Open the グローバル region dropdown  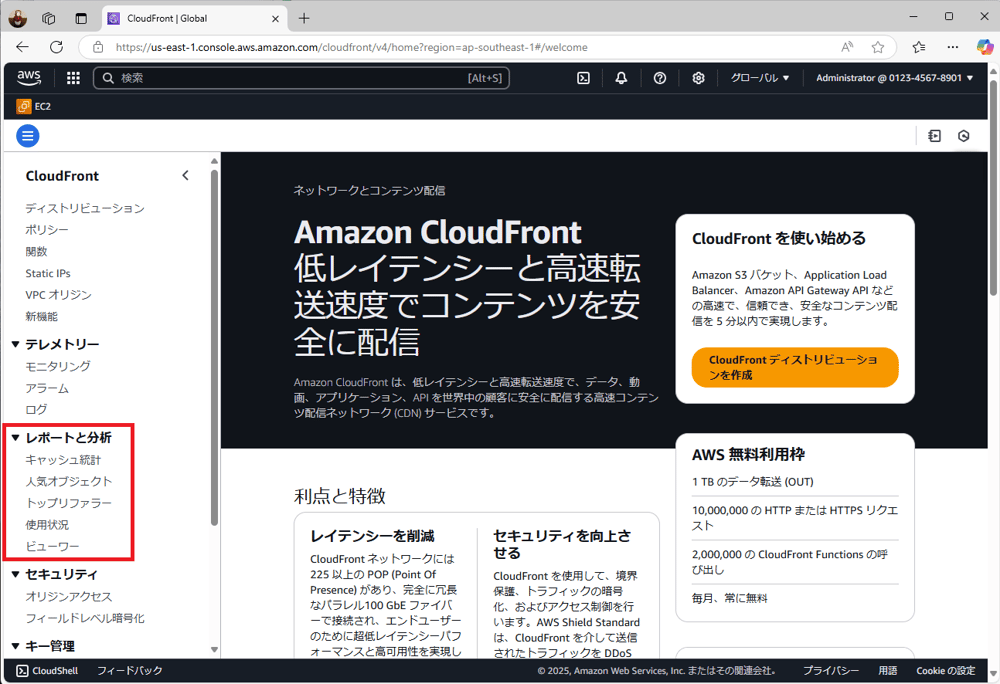tap(760, 78)
